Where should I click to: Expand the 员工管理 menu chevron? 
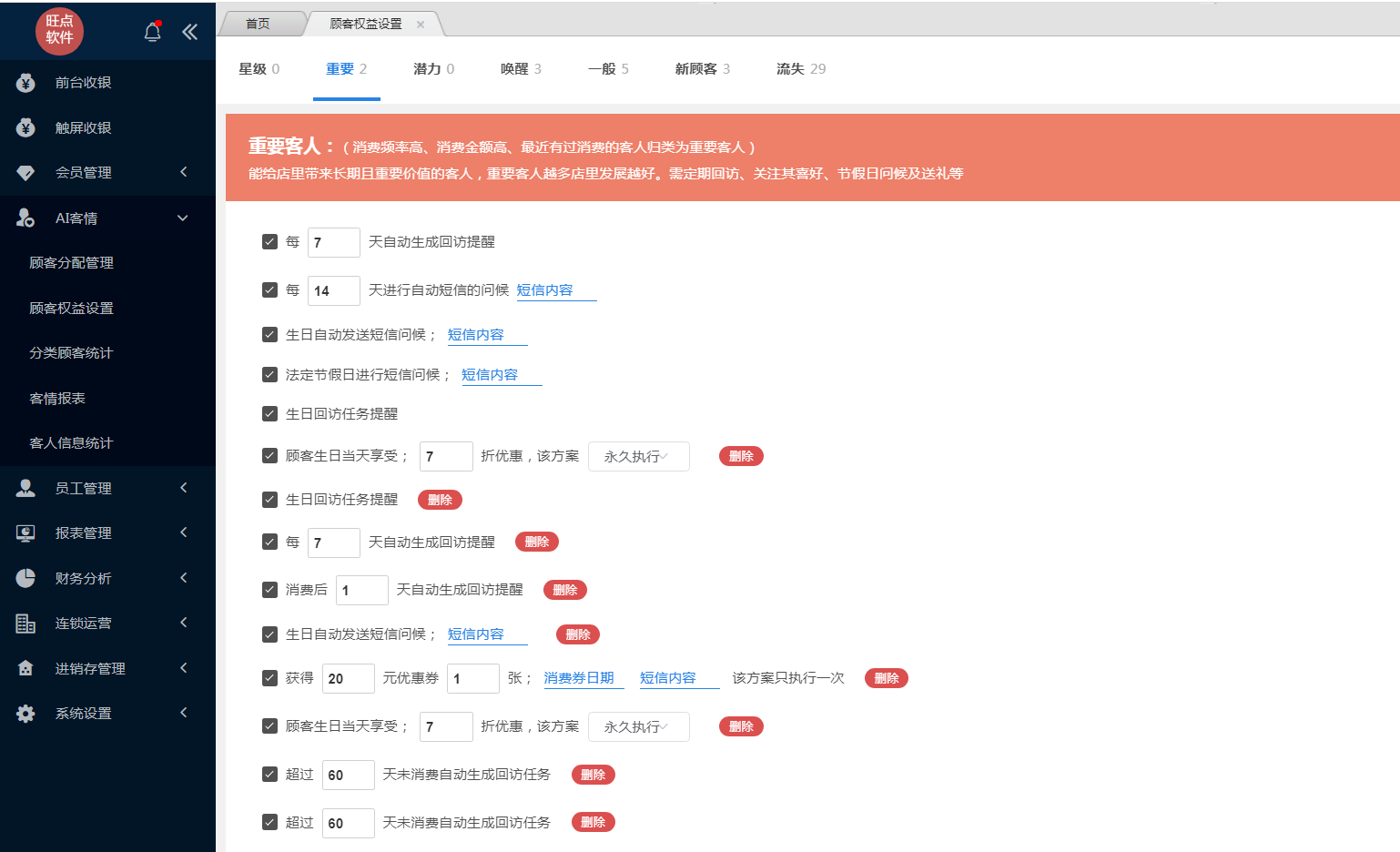pos(183,488)
